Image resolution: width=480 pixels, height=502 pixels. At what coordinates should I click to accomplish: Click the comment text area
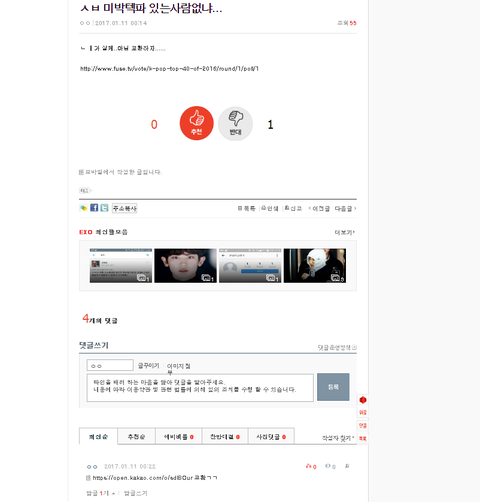coord(200,387)
